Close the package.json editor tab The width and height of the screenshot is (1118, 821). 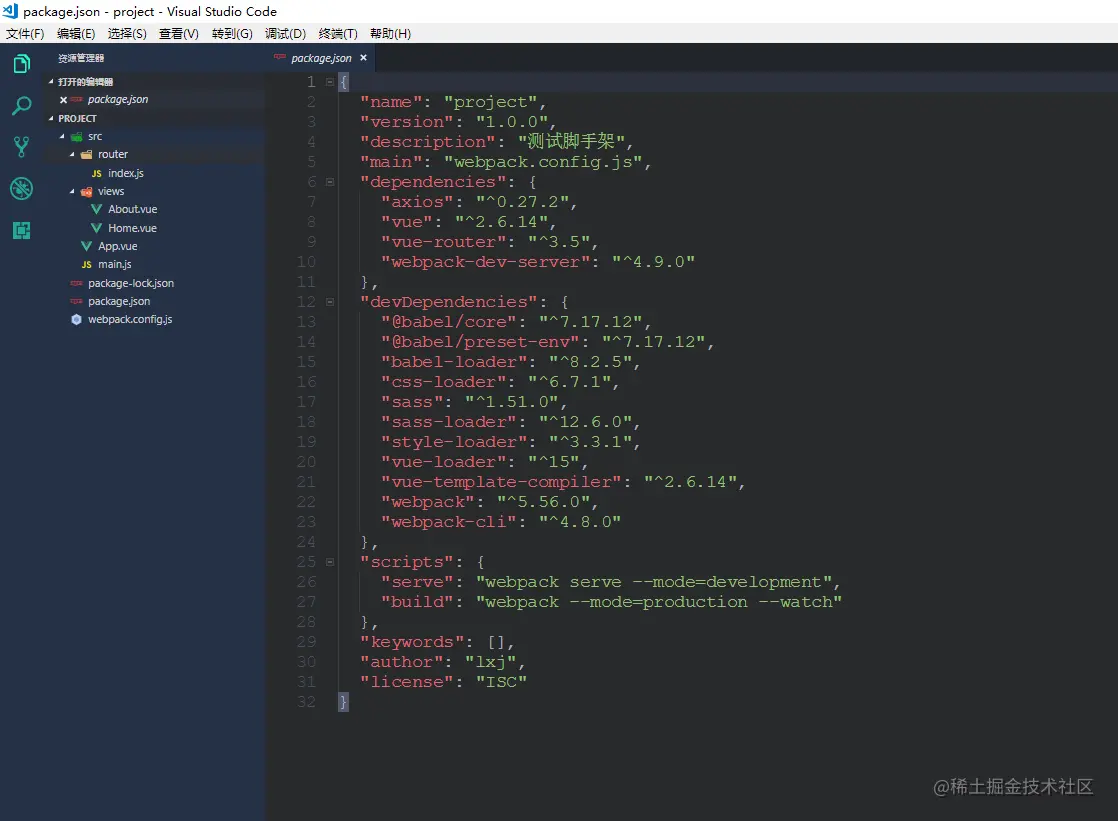364,58
